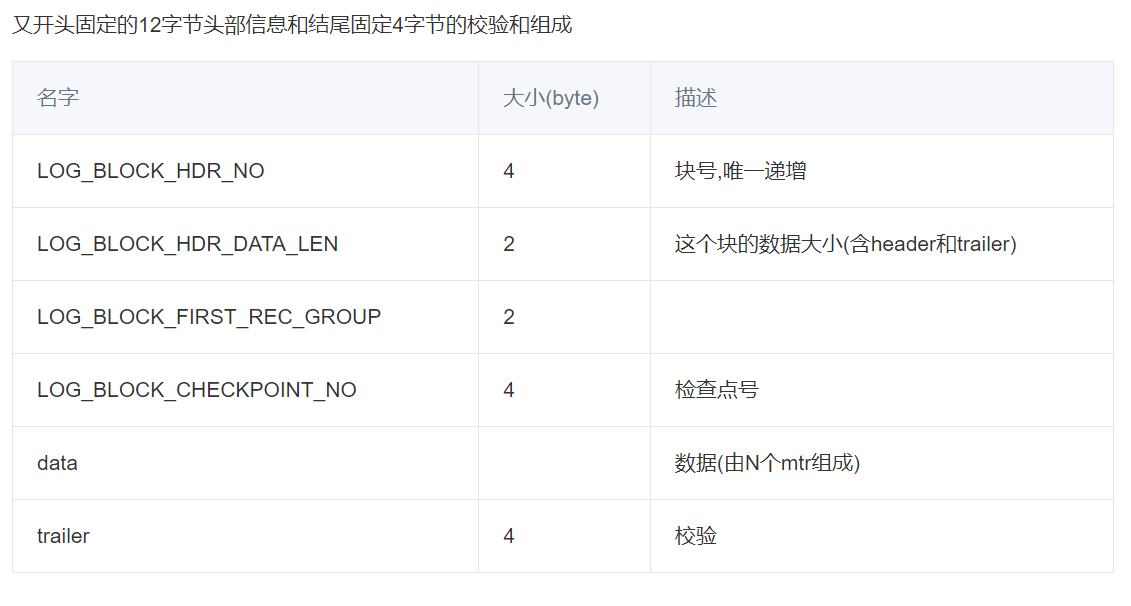The image size is (1131, 606).
Task: Select the LOG_BLOCK_CHECKPOINT_NO cell
Action: pyautogui.click(x=245, y=390)
